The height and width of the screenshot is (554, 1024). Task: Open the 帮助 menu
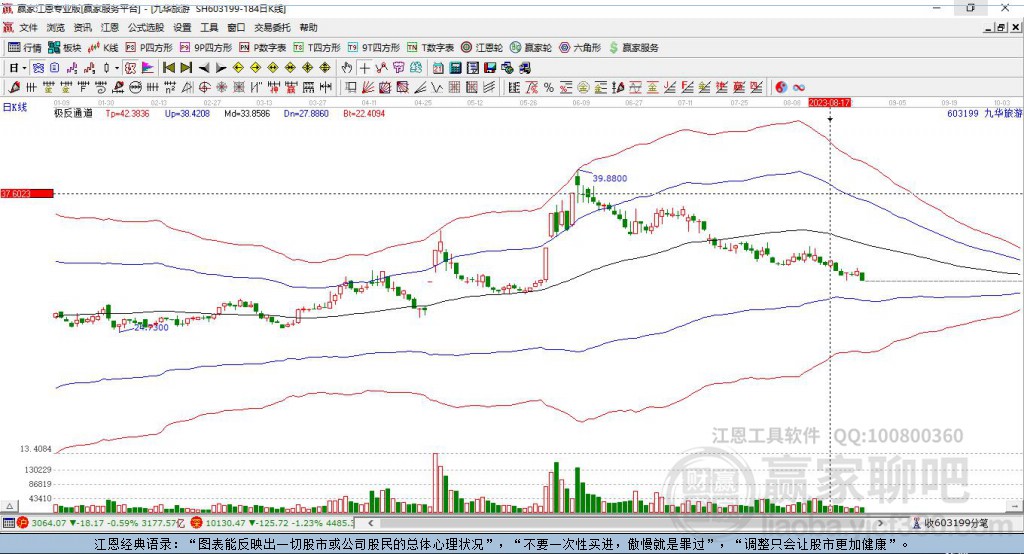[x=308, y=27]
